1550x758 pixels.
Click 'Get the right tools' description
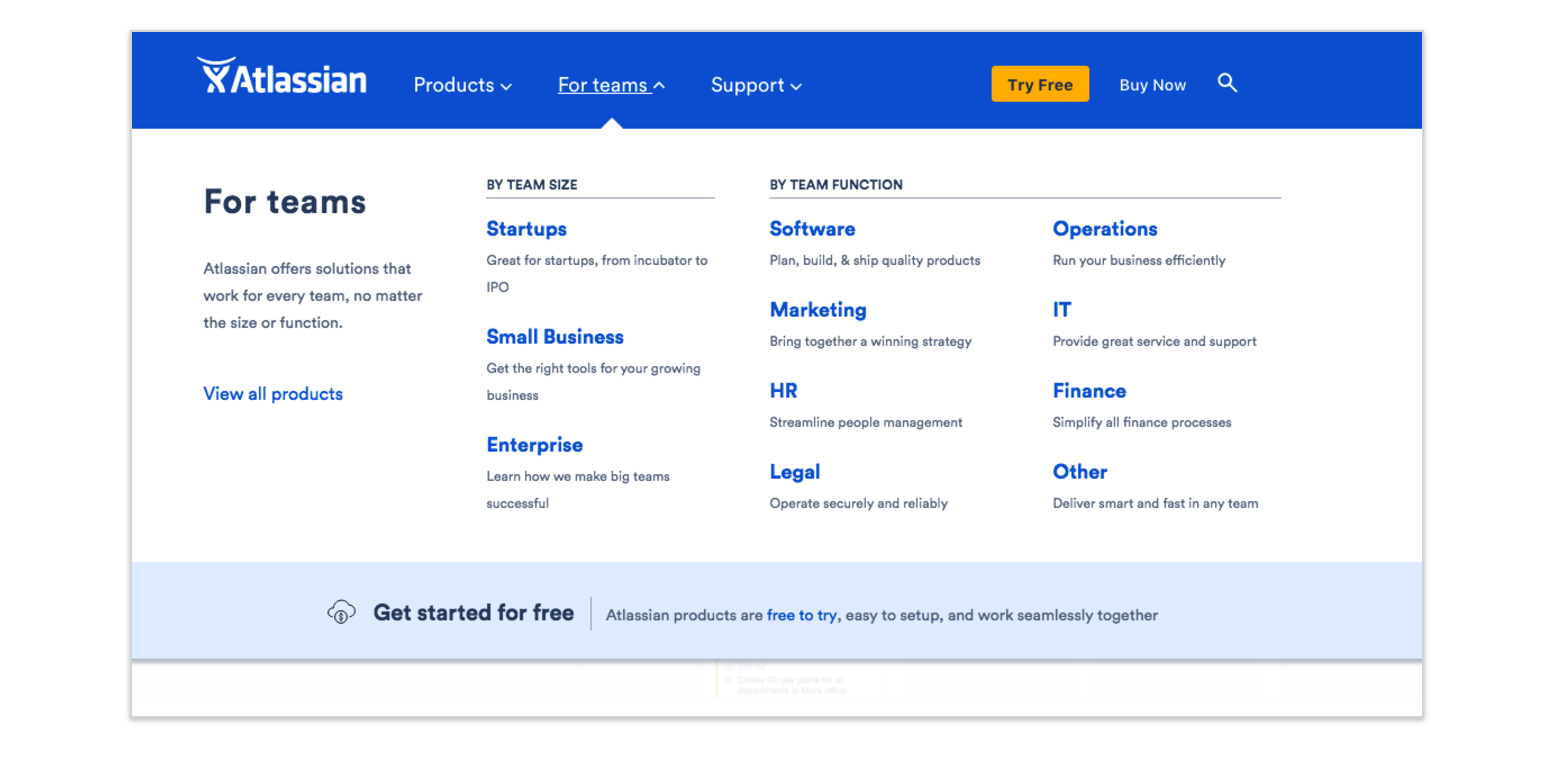594,381
